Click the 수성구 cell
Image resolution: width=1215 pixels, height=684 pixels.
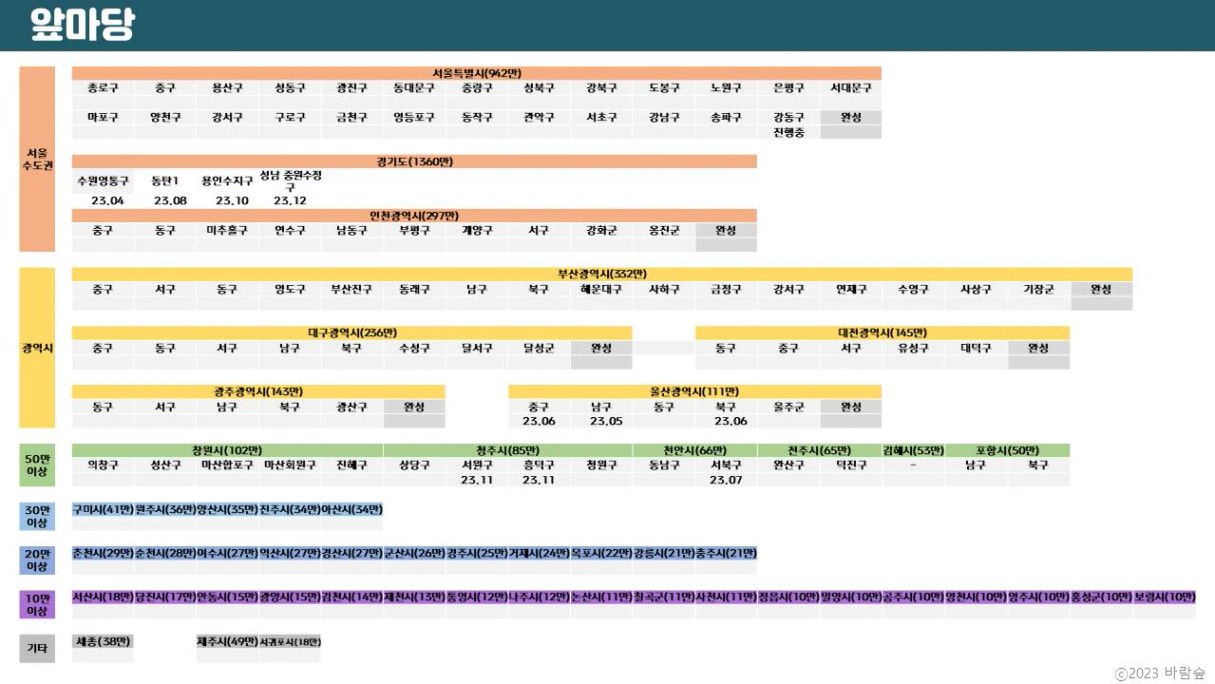tap(414, 348)
